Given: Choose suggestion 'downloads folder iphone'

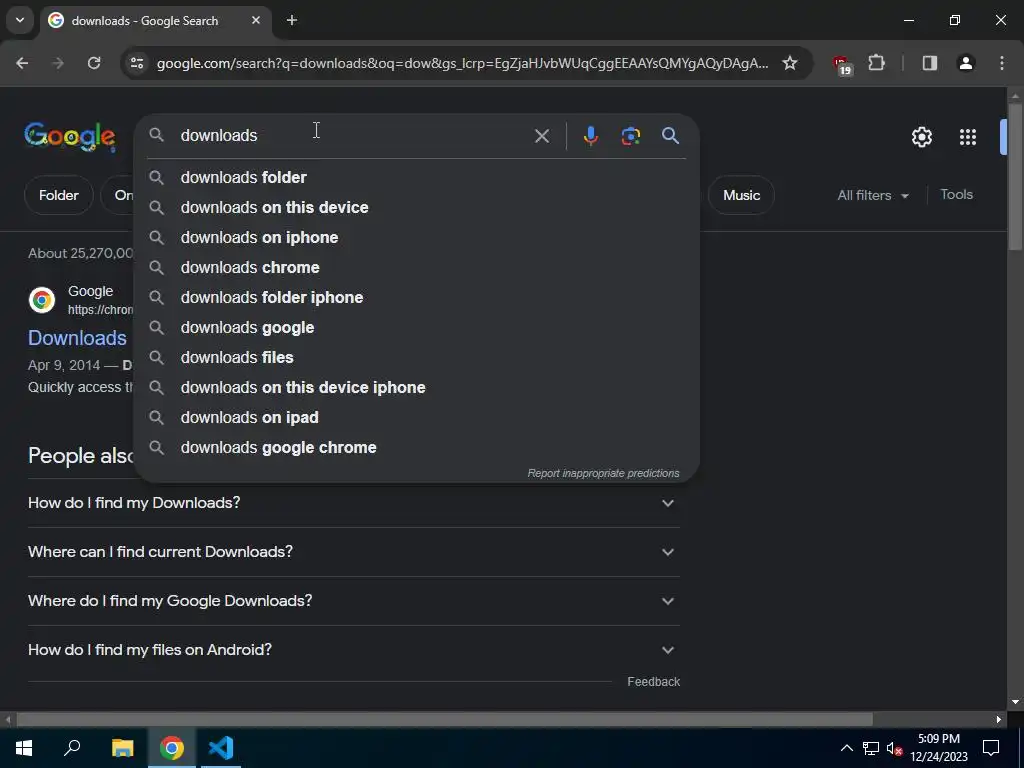Looking at the screenshot, I should (416, 297).
